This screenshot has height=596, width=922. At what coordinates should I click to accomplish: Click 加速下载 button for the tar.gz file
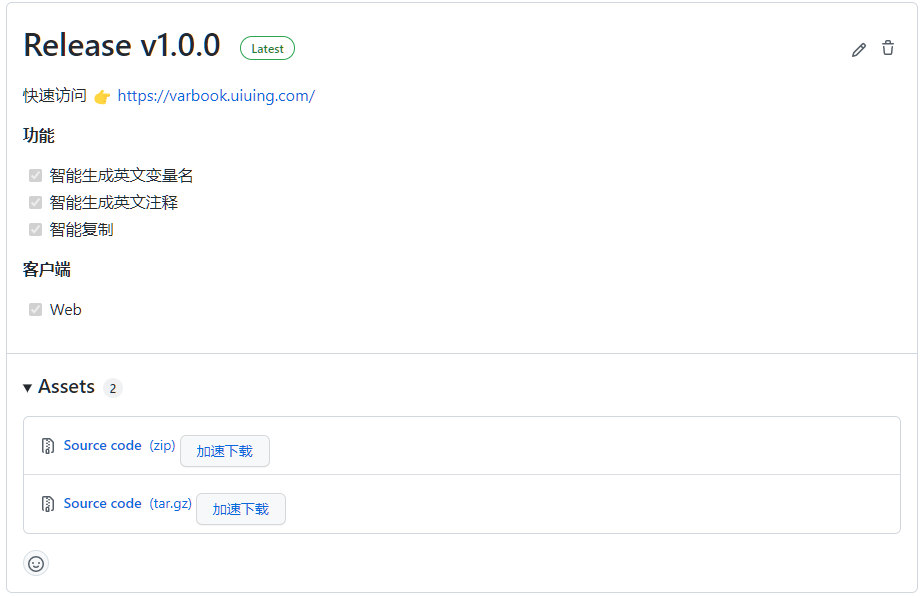240,509
